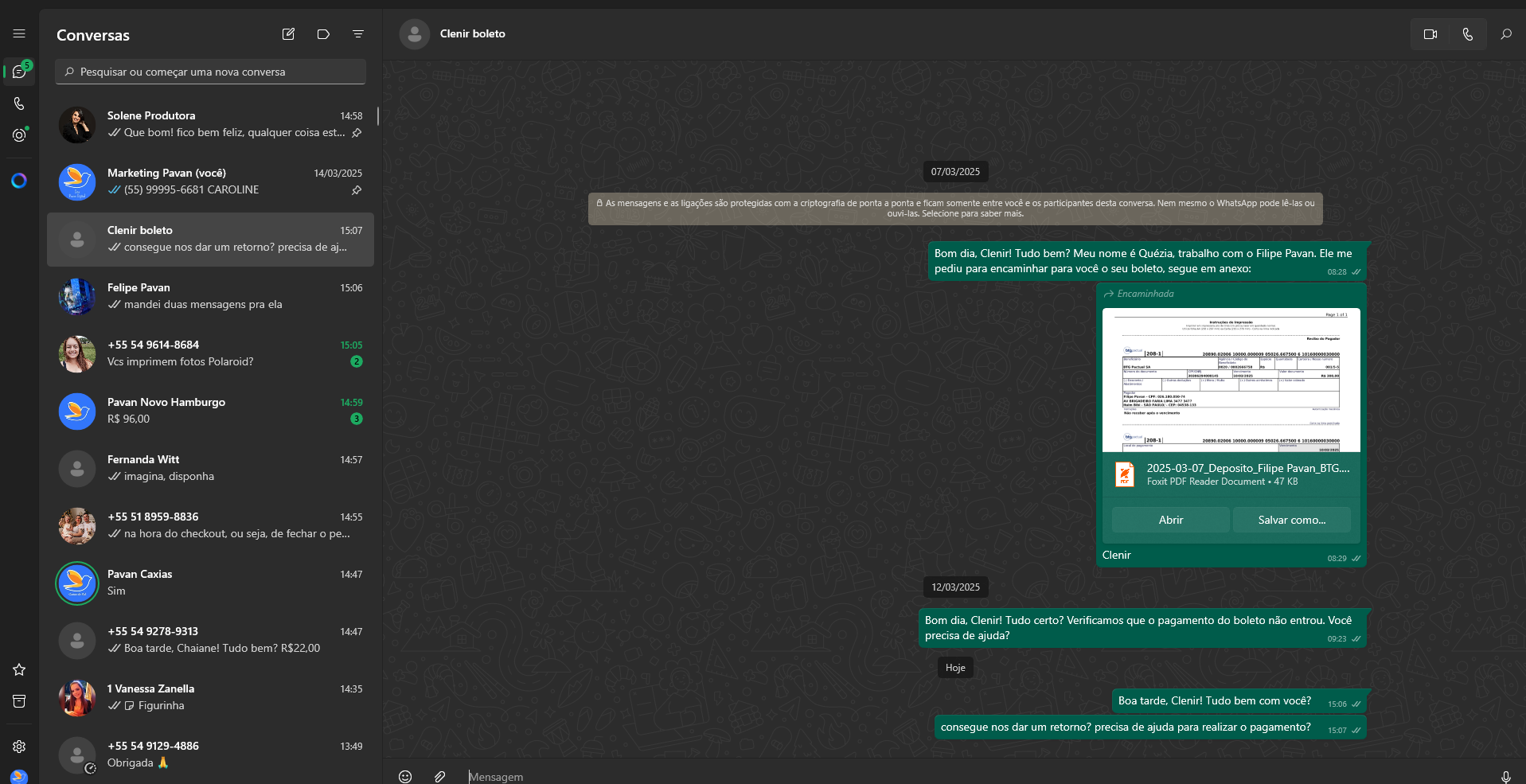Screen dimensions: 1526x784
Task: Open the emoji picker
Action: click(x=405, y=776)
